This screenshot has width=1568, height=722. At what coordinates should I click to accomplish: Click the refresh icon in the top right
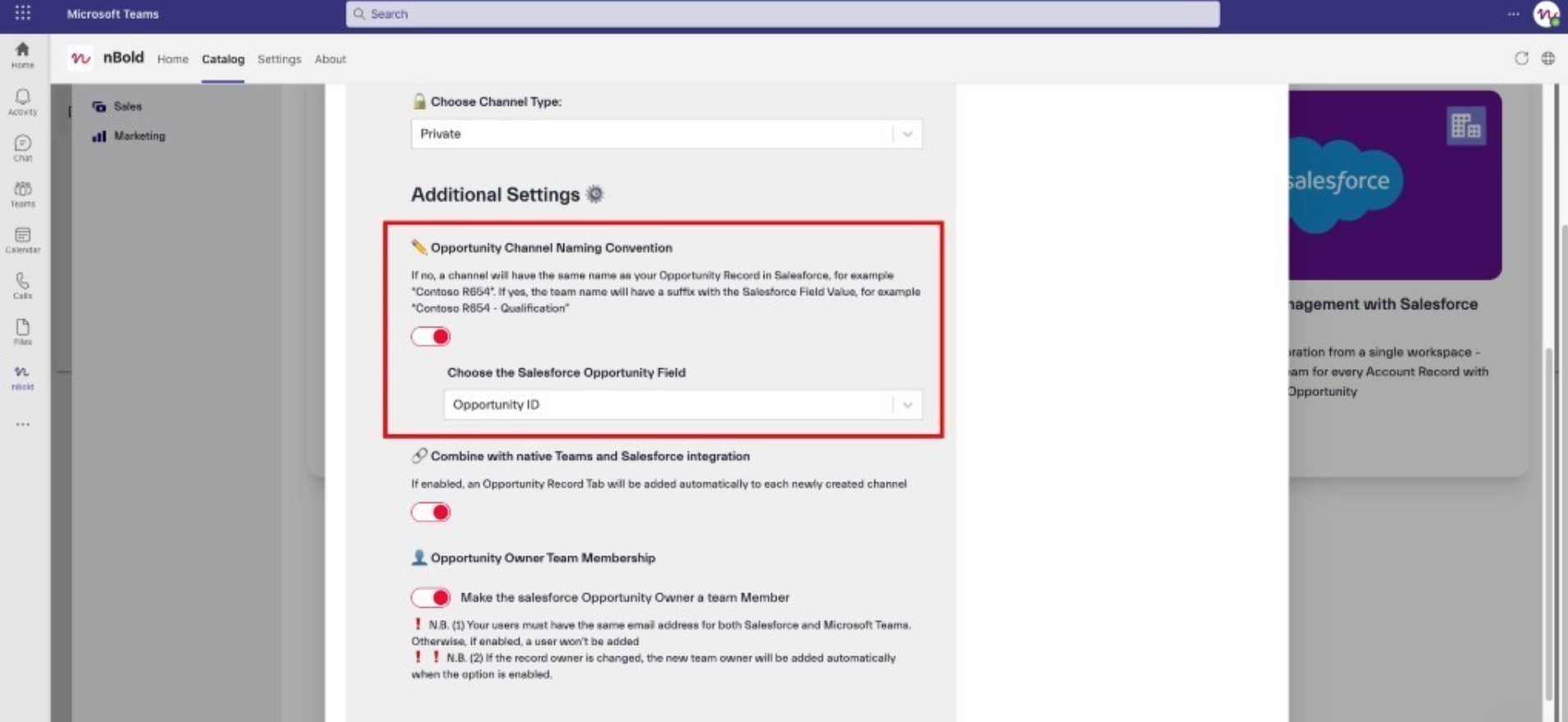pos(1521,58)
